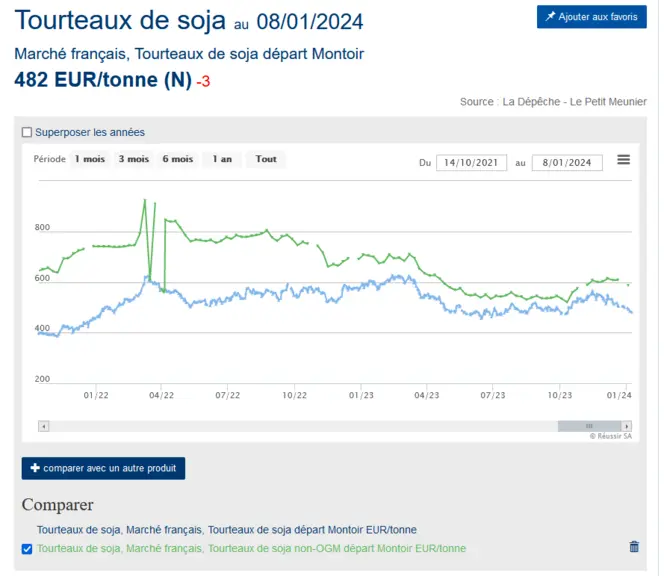Open the Tourteaux de soja départ Montoir link
The width and height of the screenshot is (664, 576).
[x=227, y=530]
